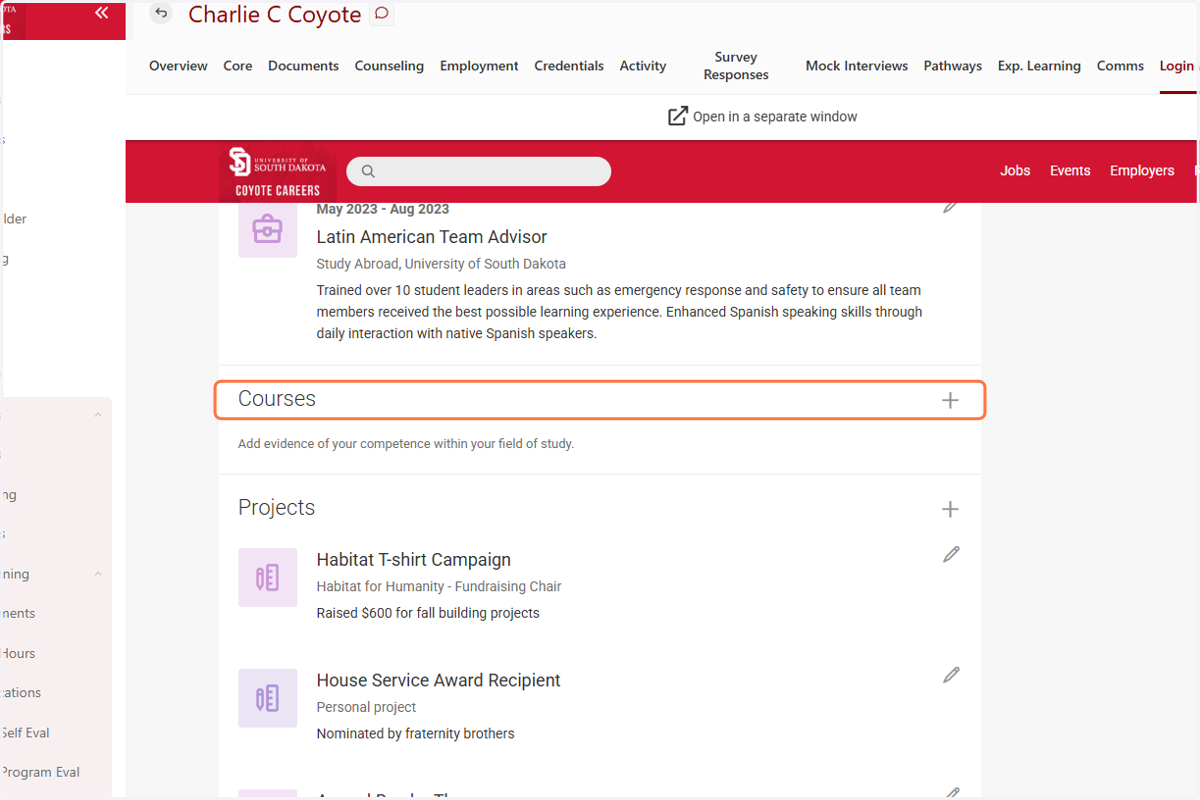Select the Employment tab
Image resolution: width=1200 pixels, height=800 pixels.
point(479,66)
